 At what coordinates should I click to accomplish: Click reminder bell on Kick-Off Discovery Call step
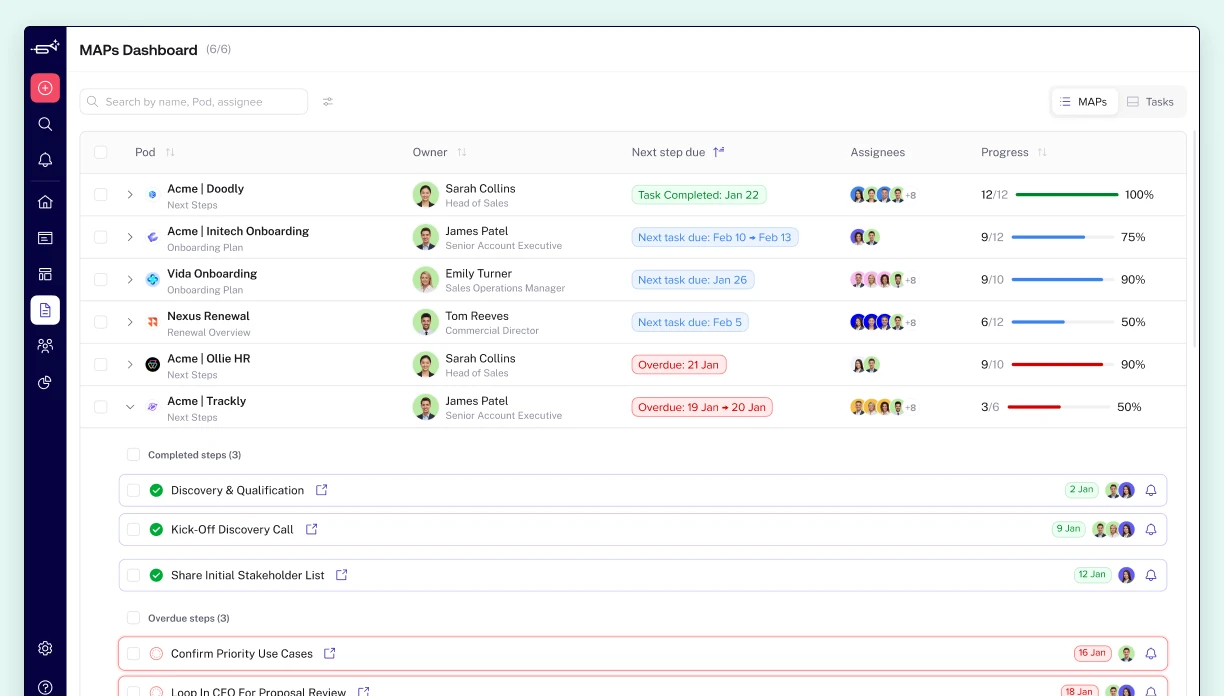click(x=1151, y=529)
